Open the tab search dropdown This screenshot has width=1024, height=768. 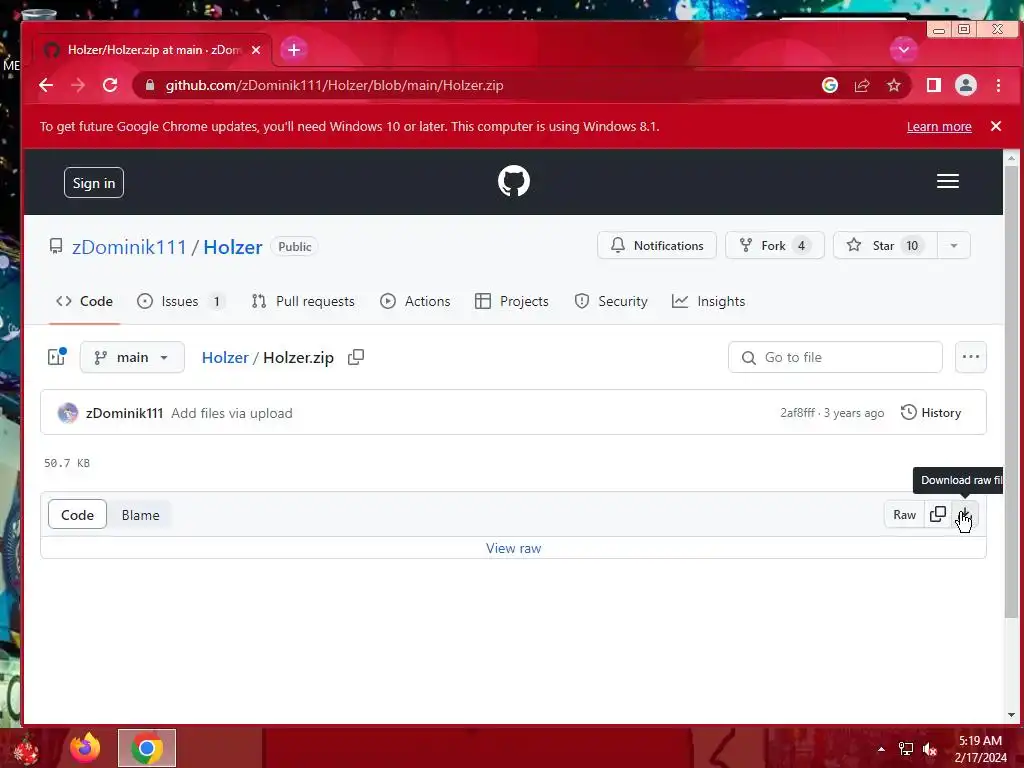903,50
